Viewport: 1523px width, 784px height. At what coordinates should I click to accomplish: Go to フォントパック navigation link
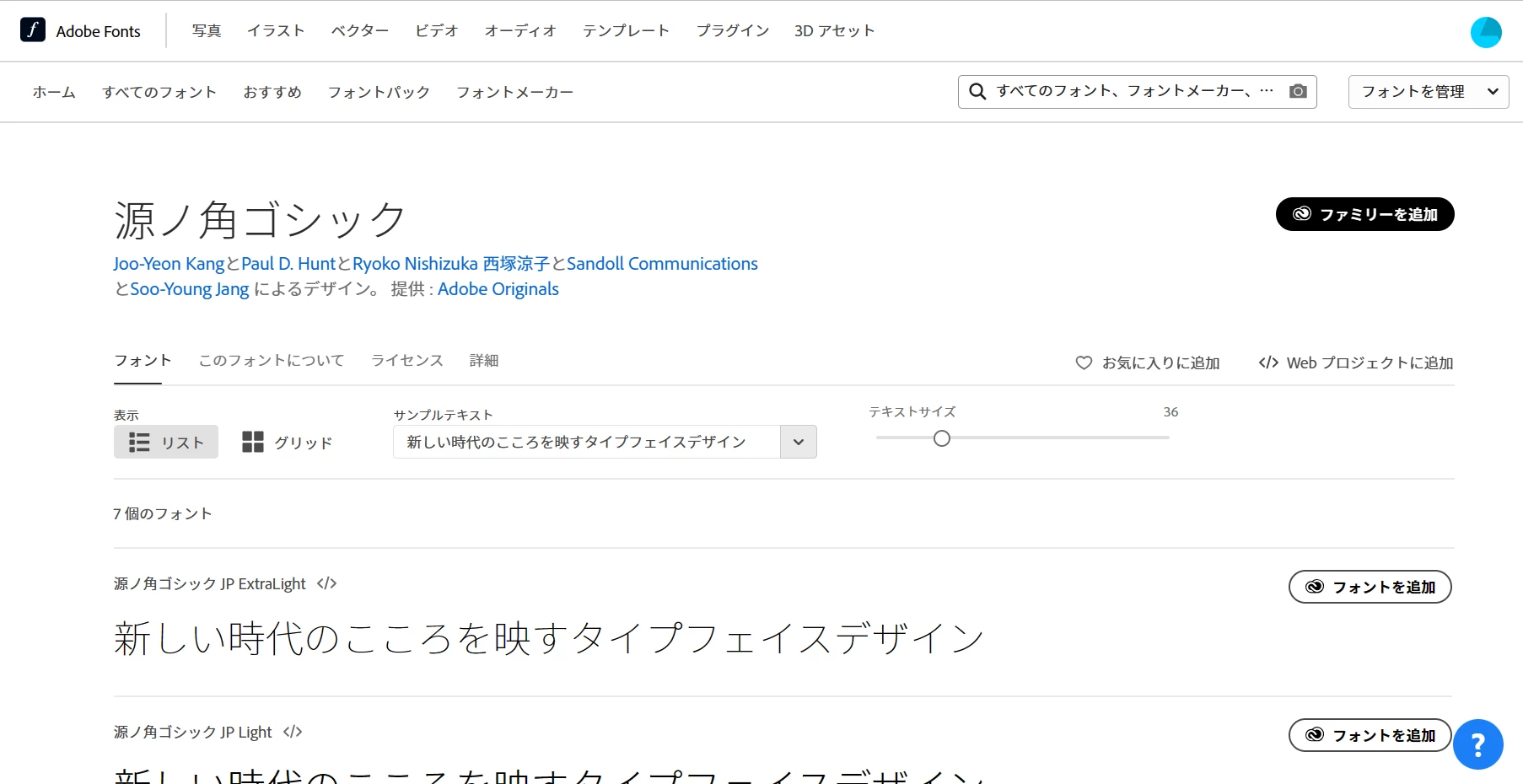click(x=379, y=92)
